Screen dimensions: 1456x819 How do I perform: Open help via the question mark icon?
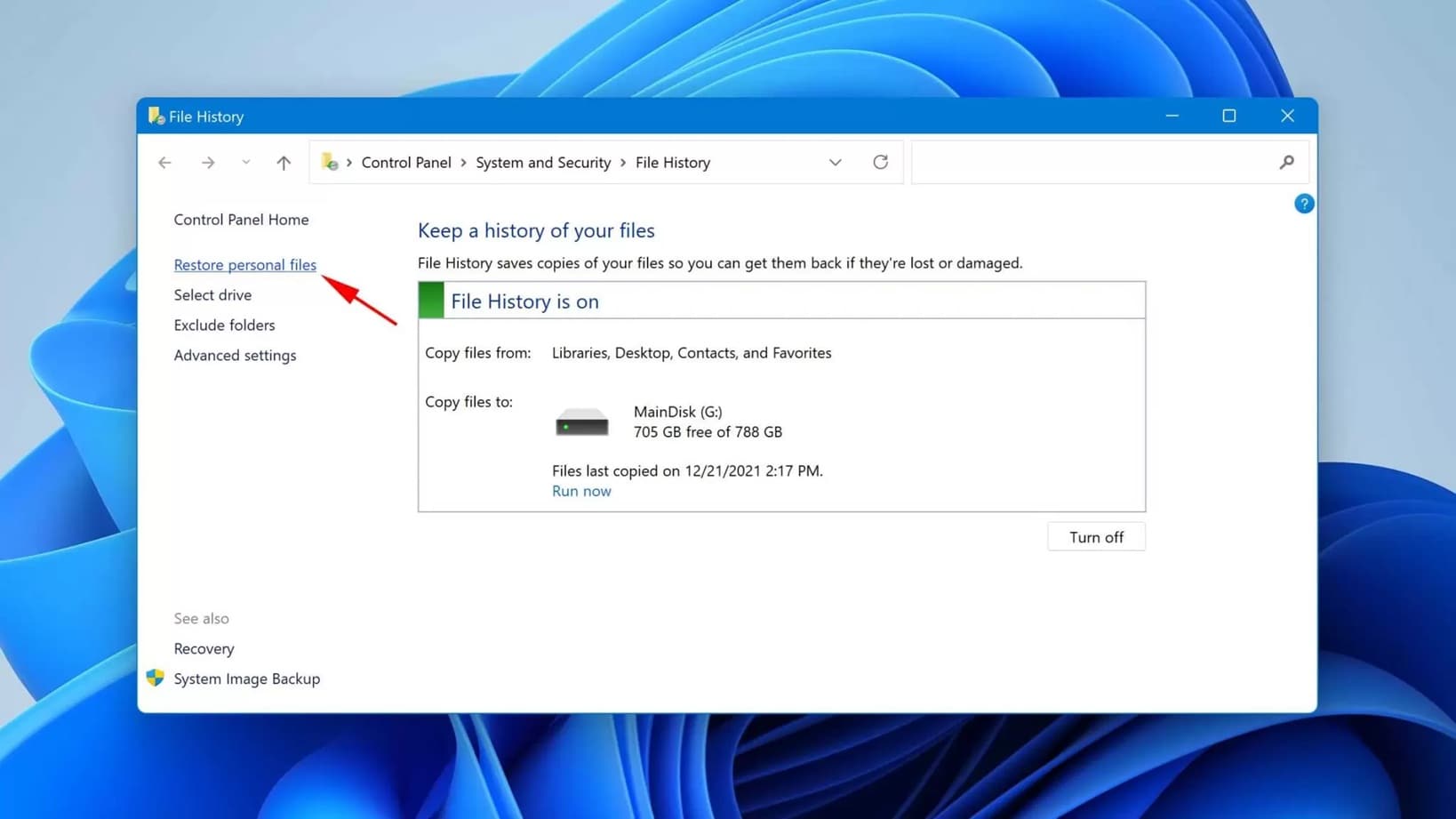tap(1303, 203)
